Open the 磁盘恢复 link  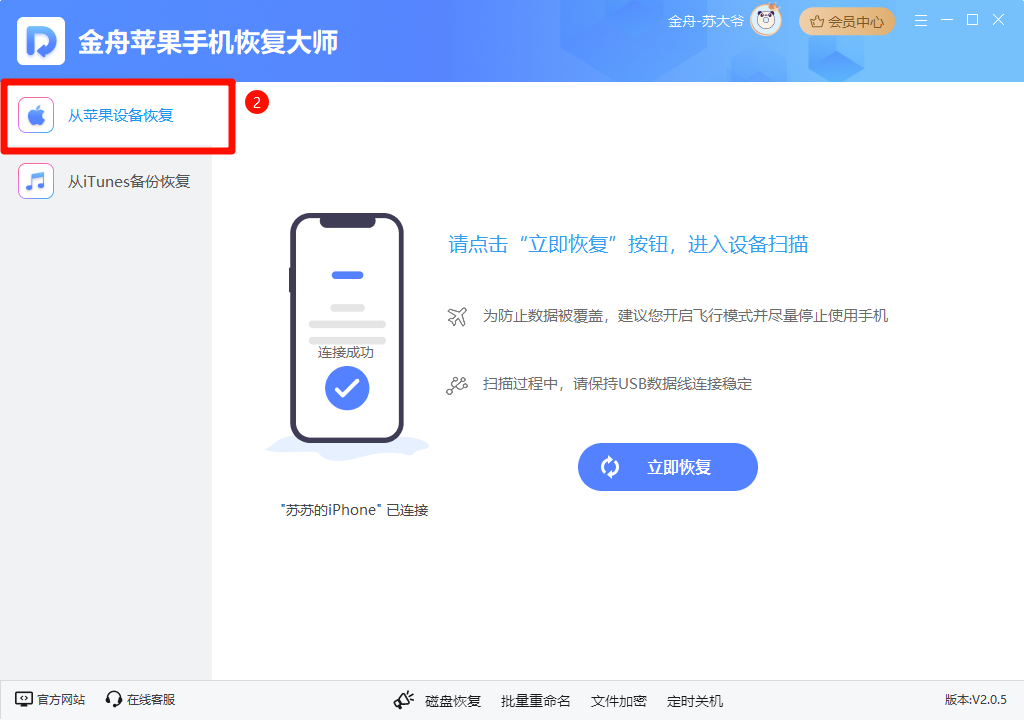453,701
